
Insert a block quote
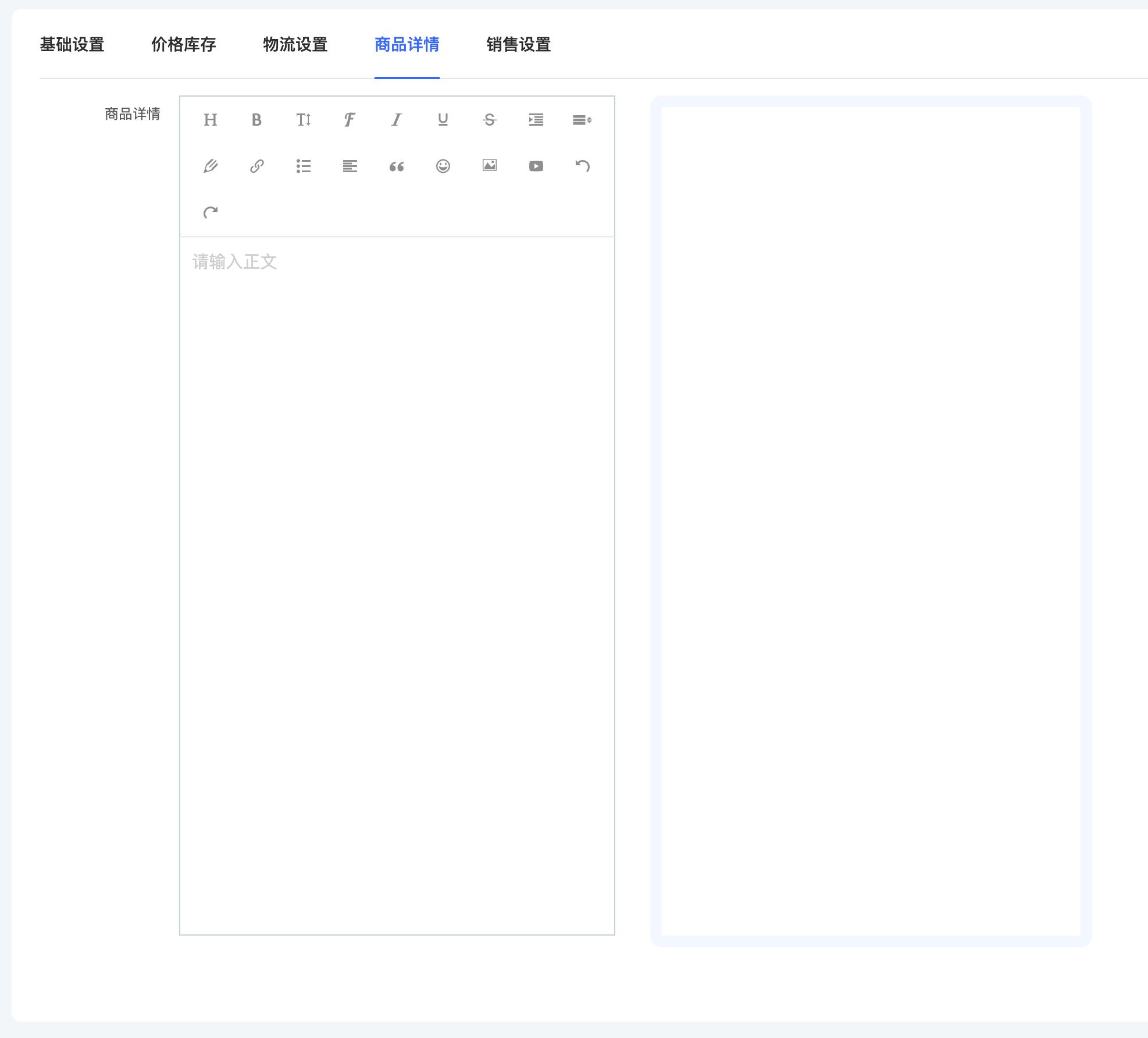tap(397, 166)
